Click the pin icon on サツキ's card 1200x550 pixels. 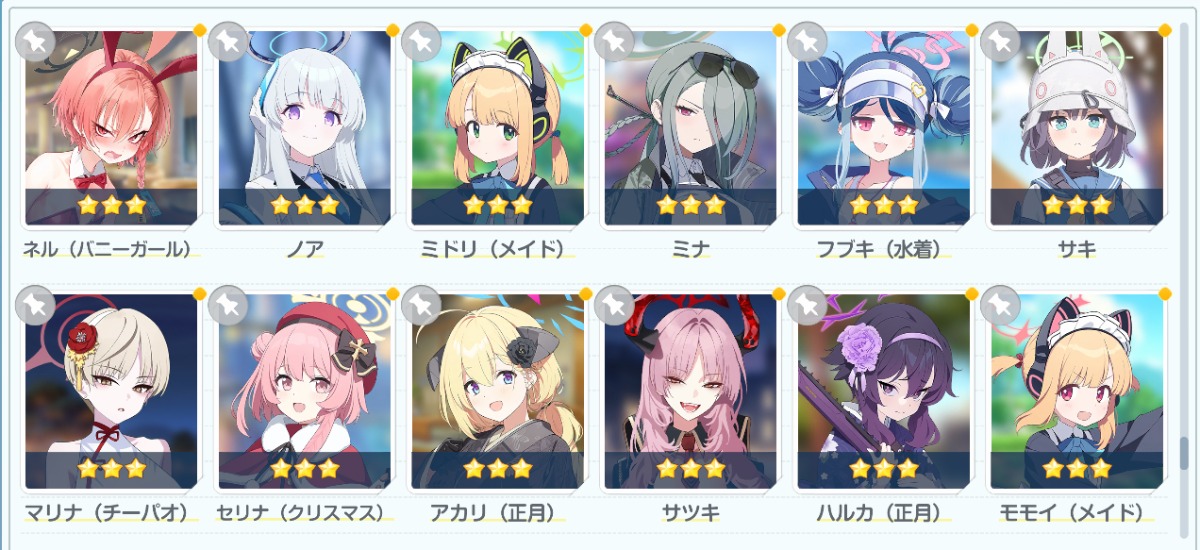click(614, 305)
